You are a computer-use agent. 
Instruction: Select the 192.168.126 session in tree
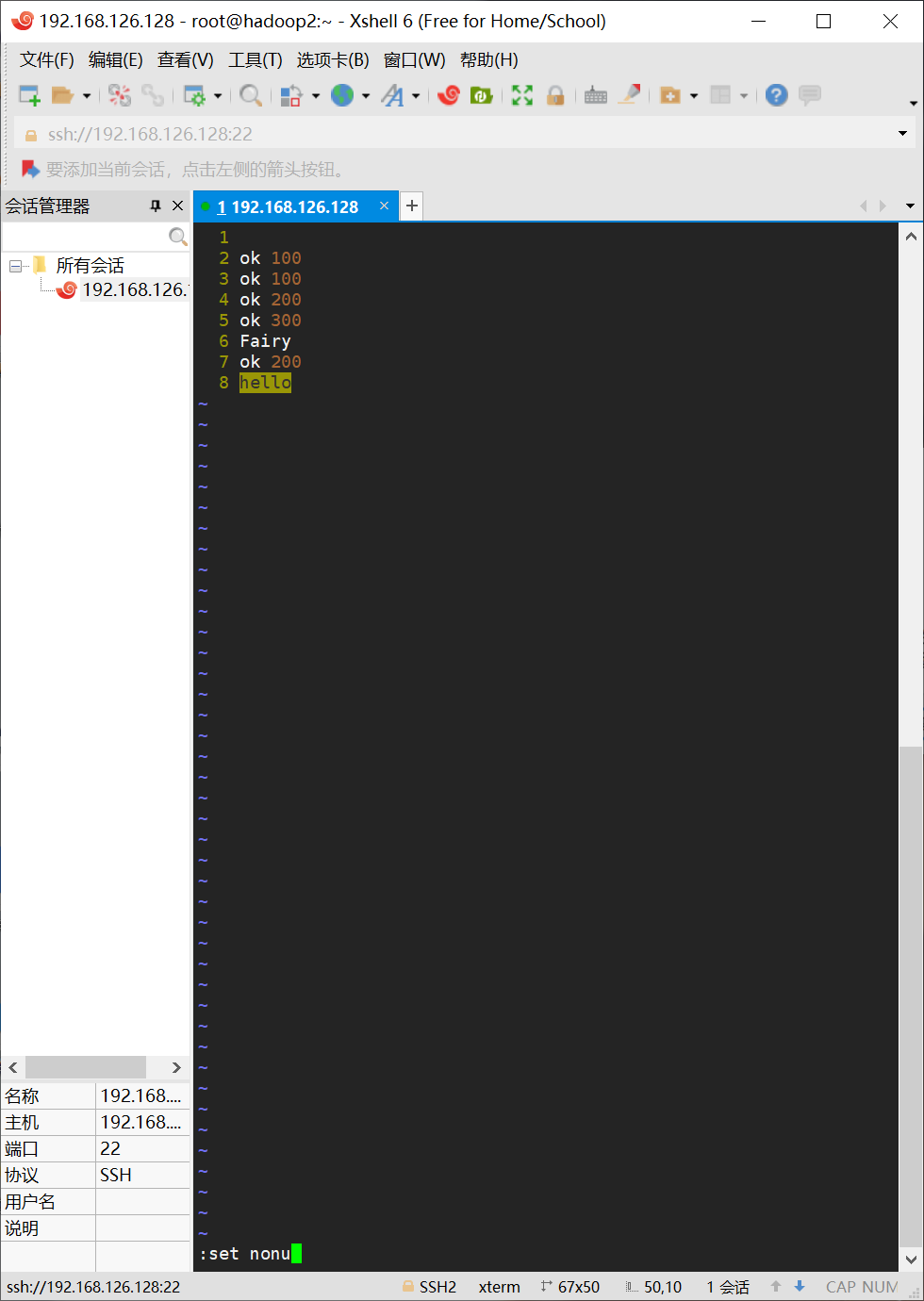click(134, 289)
